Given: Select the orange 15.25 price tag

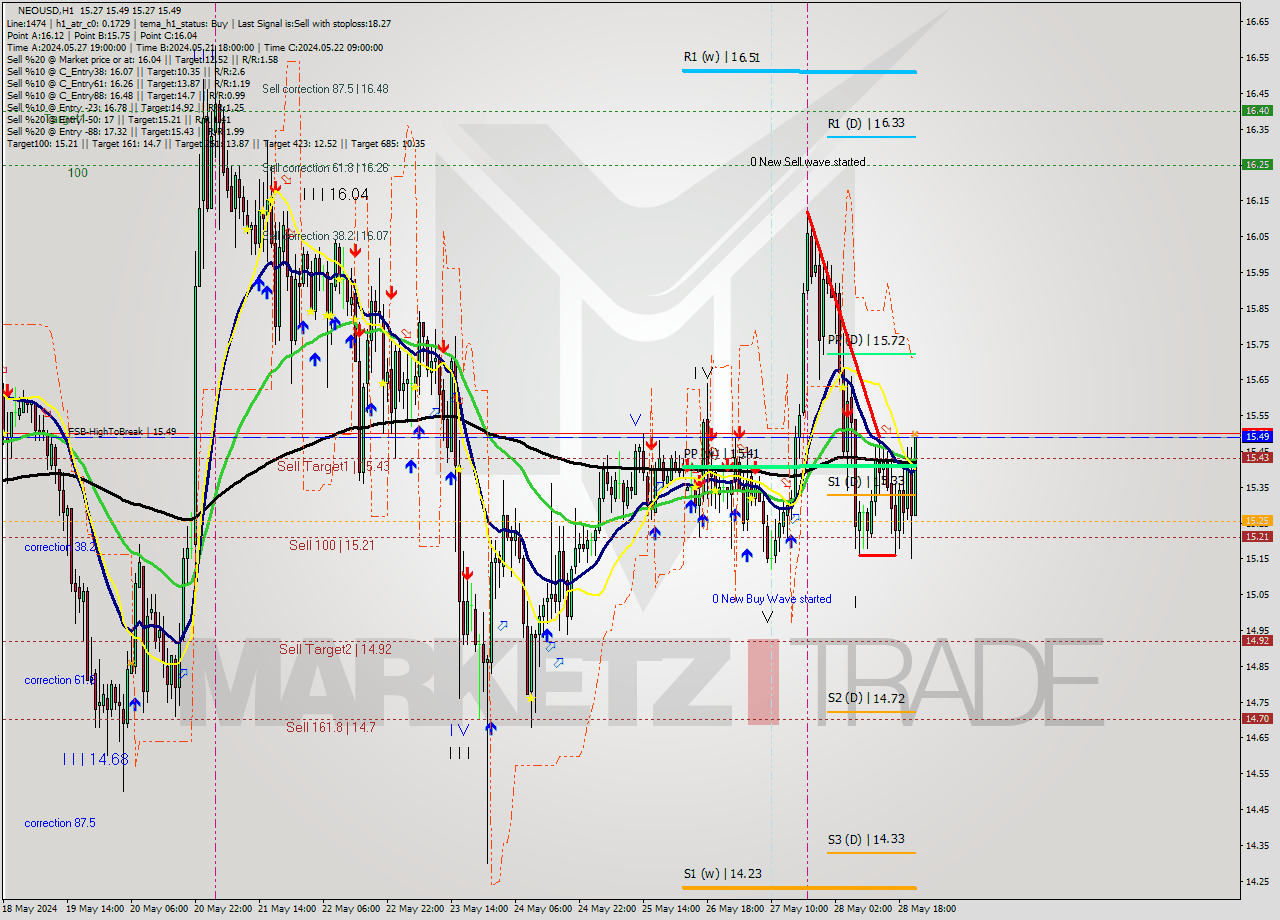Looking at the screenshot, I should click(1257, 521).
